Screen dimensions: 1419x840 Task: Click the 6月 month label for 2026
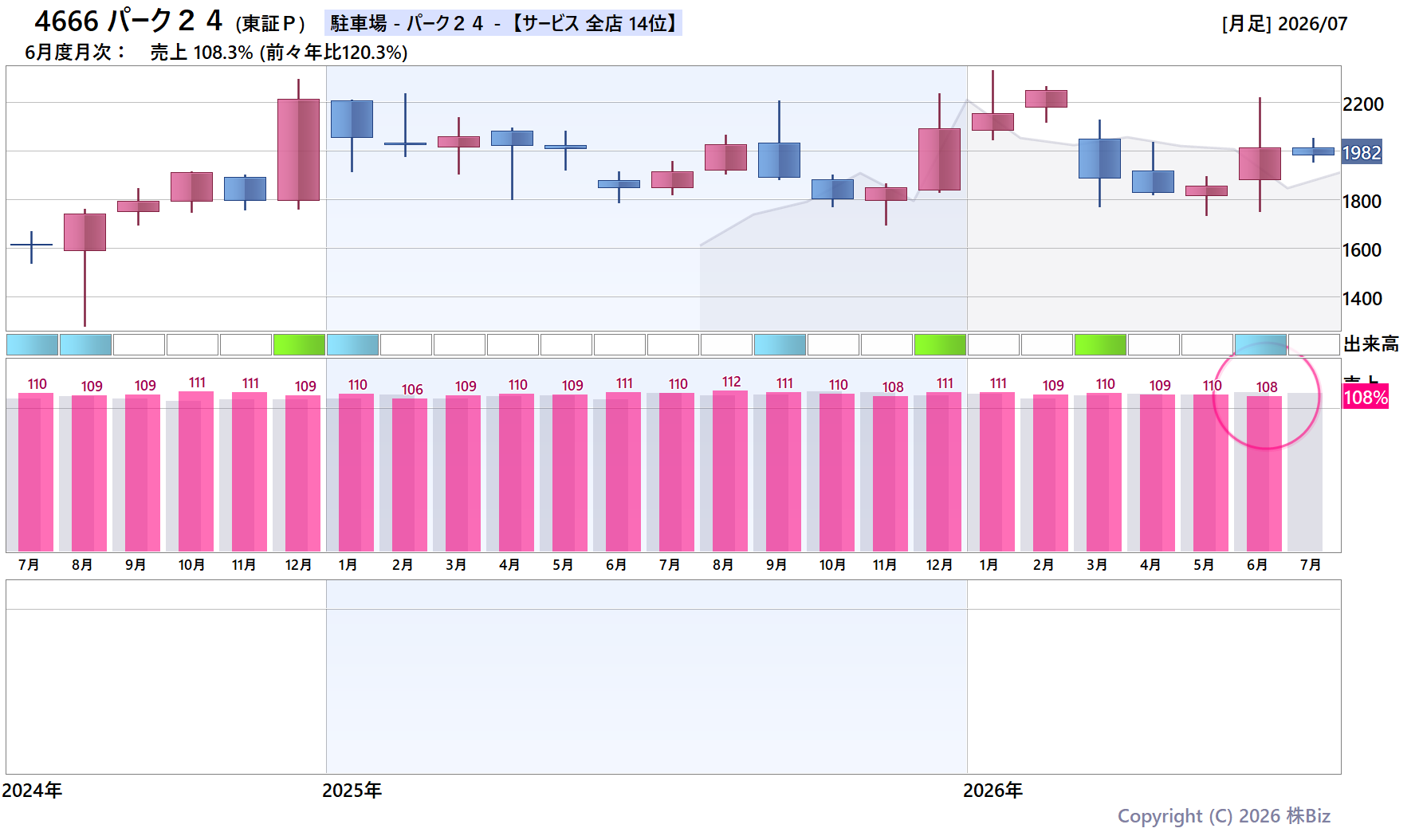[1257, 565]
